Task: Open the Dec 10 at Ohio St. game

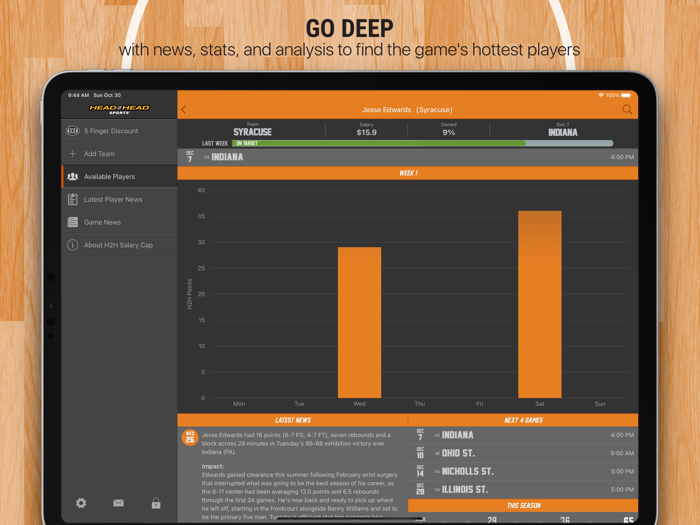Action: tap(523, 453)
